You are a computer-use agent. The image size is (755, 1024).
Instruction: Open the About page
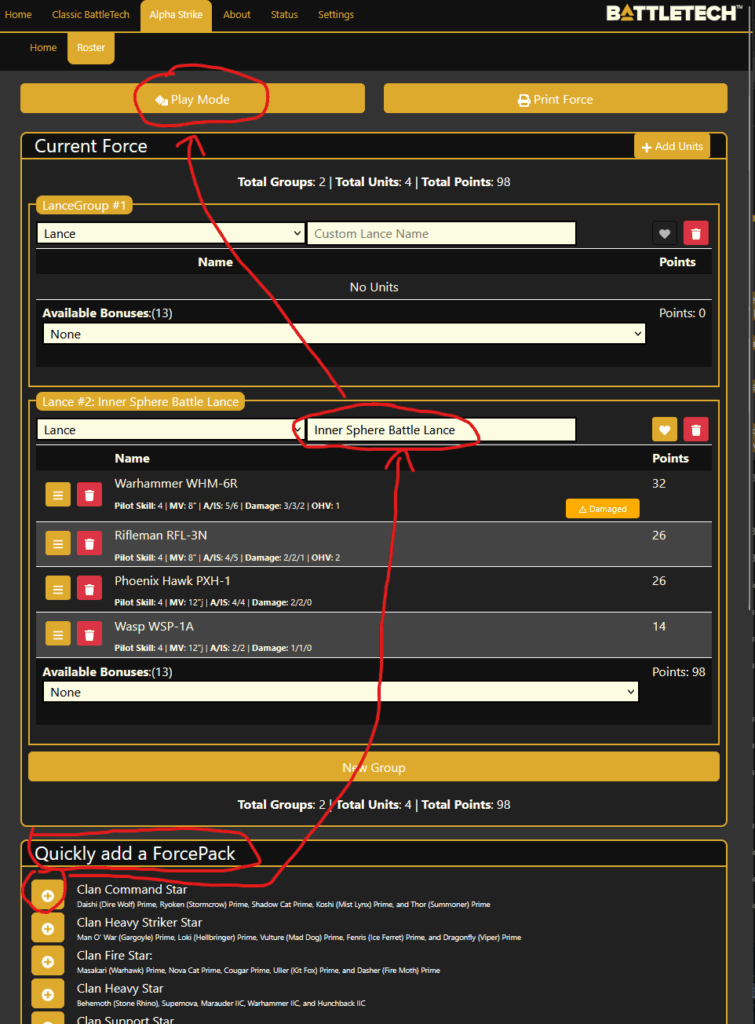[236, 14]
